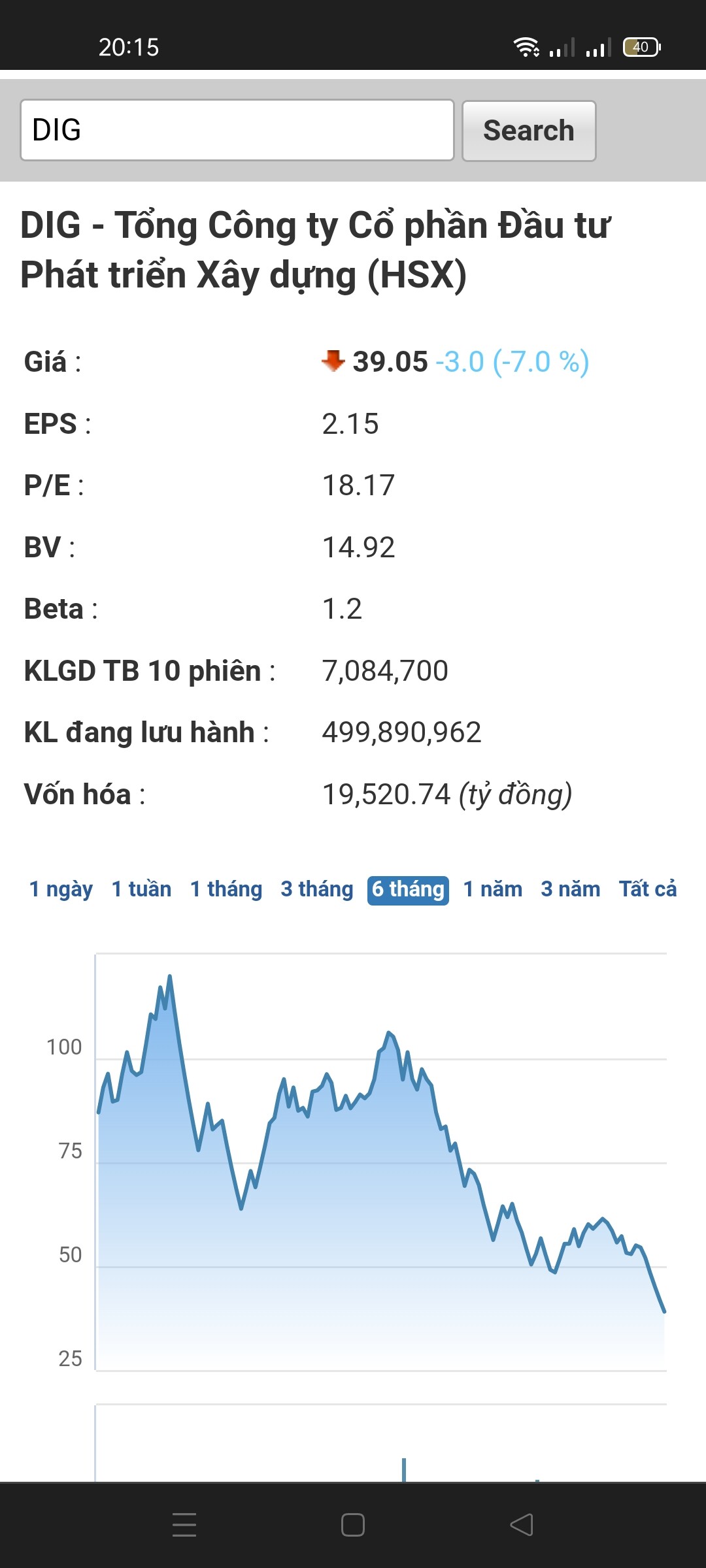706x1568 pixels.
Task: Click the price chart's latest data point
Action: click(x=664, y=1311)
